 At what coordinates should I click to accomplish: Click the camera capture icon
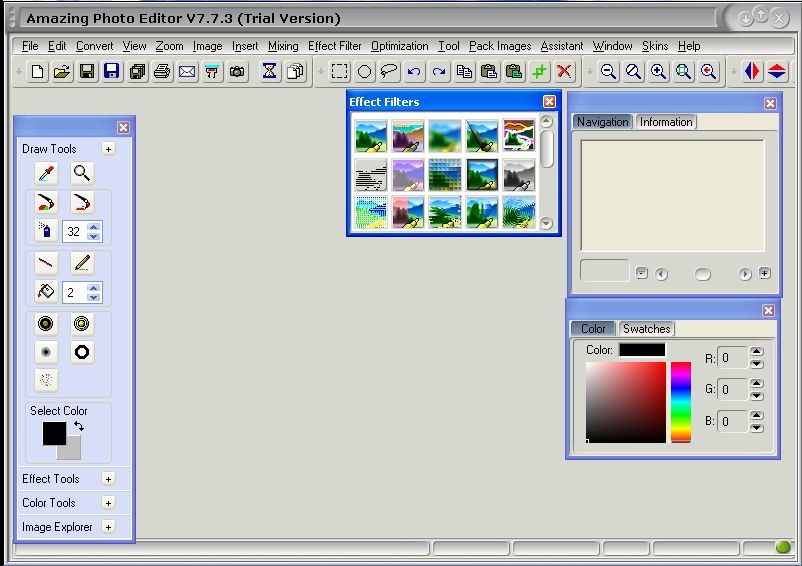pos(236,72)
